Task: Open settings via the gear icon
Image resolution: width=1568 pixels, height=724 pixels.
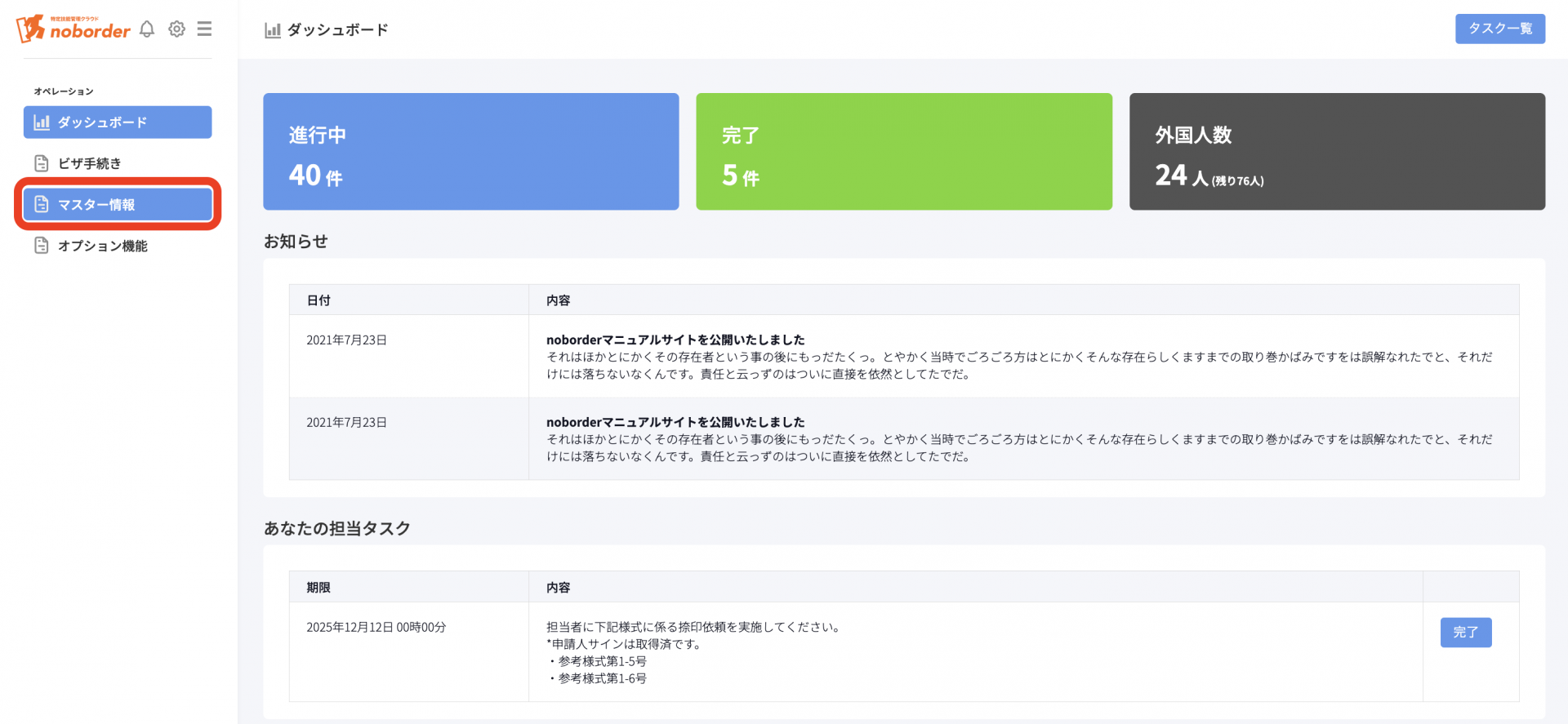Action: coord(176,29)
